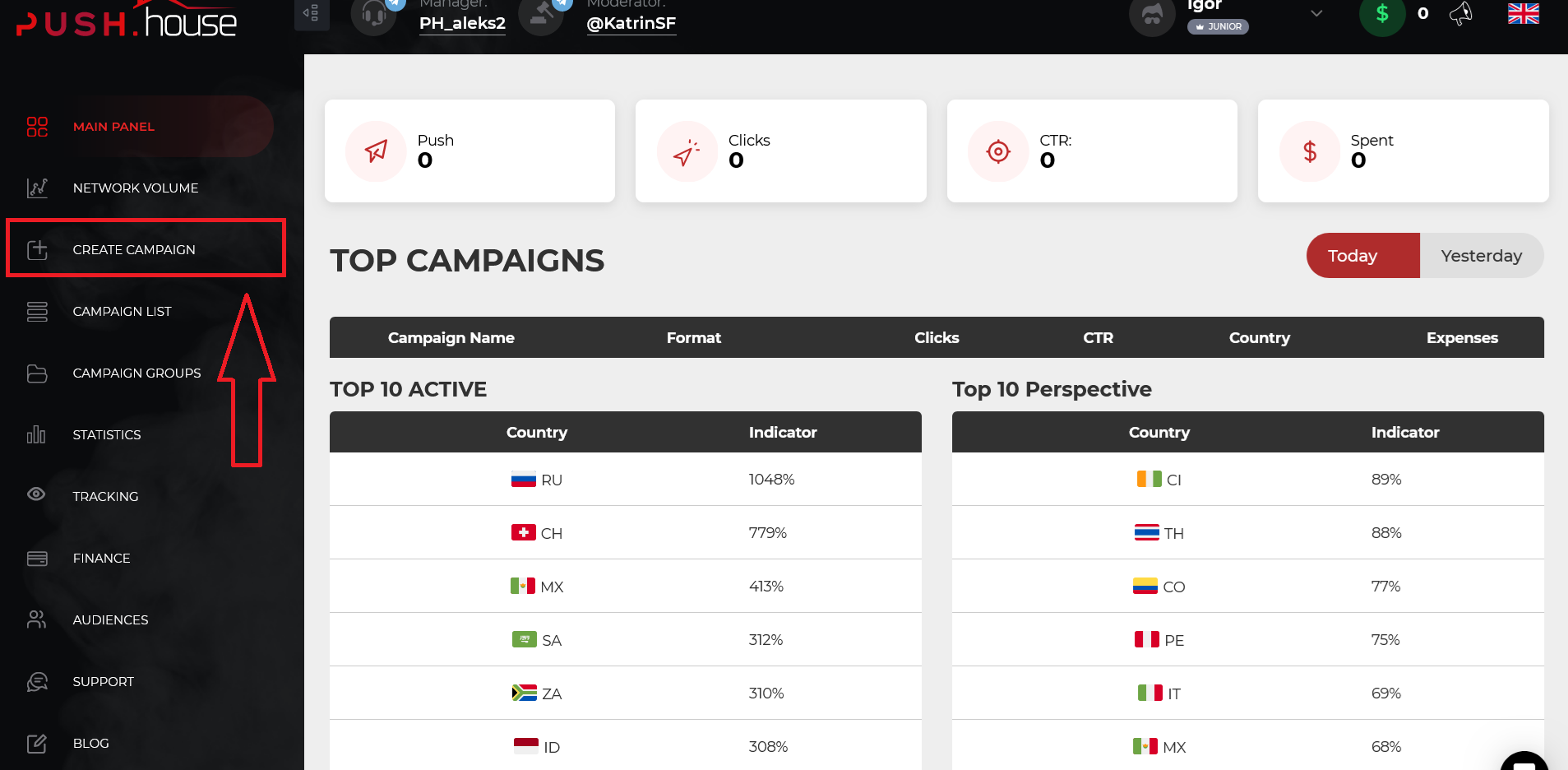Open the megaphone announcements icon

(x=1461, y=13)
